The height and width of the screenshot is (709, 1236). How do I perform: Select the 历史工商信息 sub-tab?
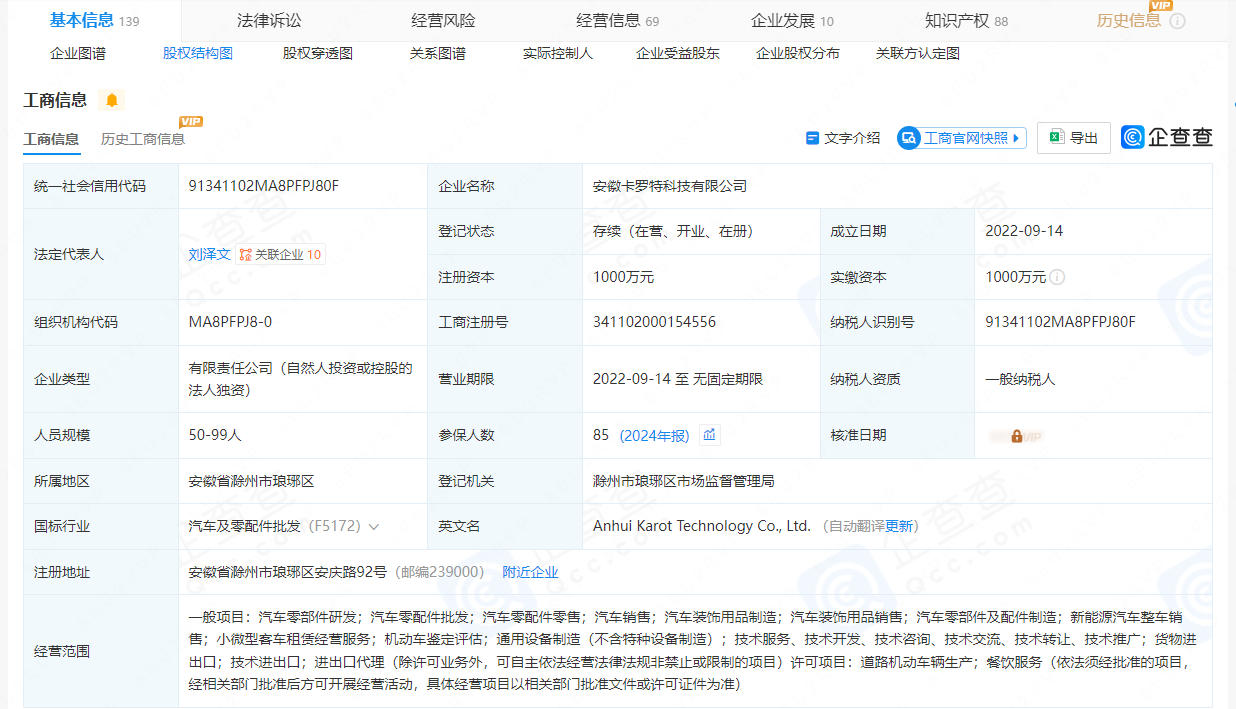(x=143, y=139)
